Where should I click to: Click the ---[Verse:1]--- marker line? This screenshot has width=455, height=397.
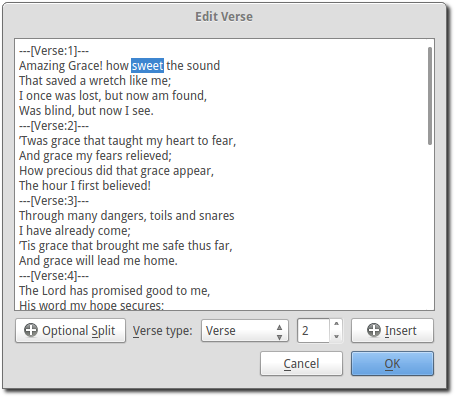pos(54,51)
